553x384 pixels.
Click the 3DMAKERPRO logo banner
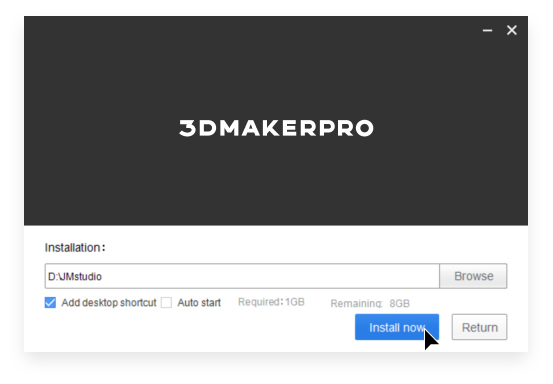(x=276, y=128)
